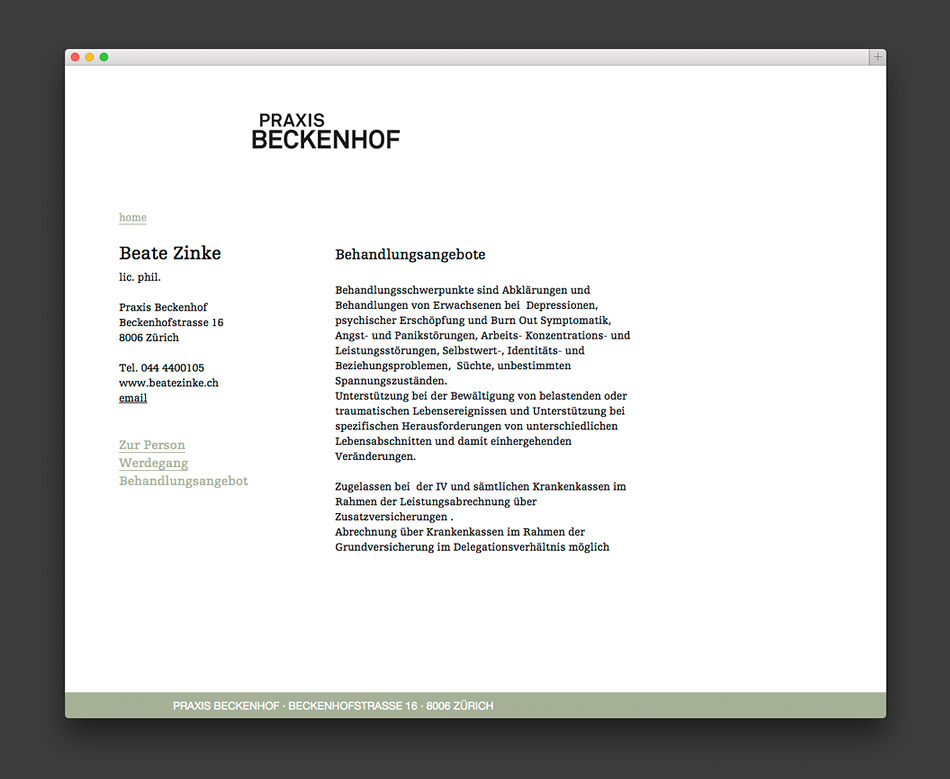Open the Zur Person page
Screen dimensions: 950x779
tap(152, 445)
